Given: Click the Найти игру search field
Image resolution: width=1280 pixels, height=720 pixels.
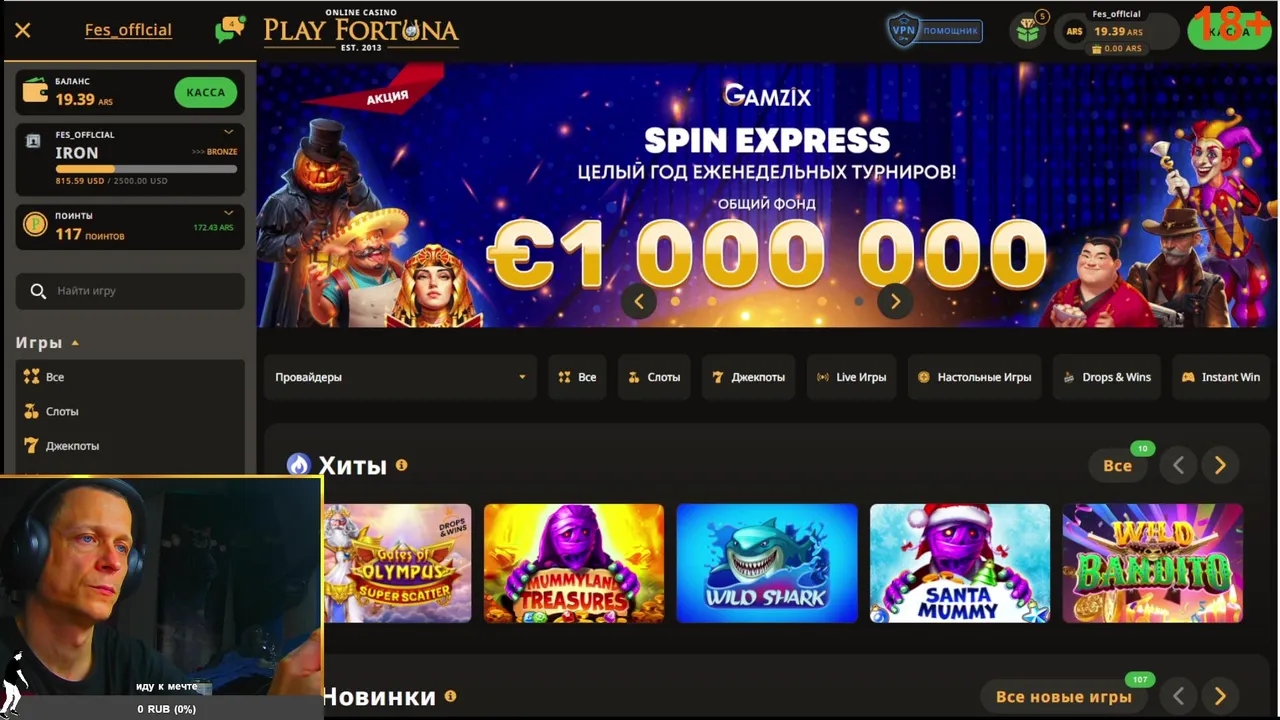Looking at the screenshot, I should pos(130,291).
